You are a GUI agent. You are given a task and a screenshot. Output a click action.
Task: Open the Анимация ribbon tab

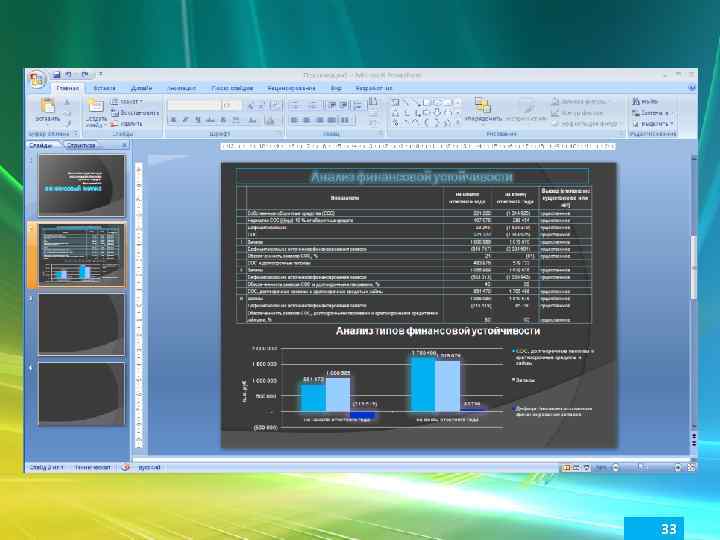click(182, 88)
